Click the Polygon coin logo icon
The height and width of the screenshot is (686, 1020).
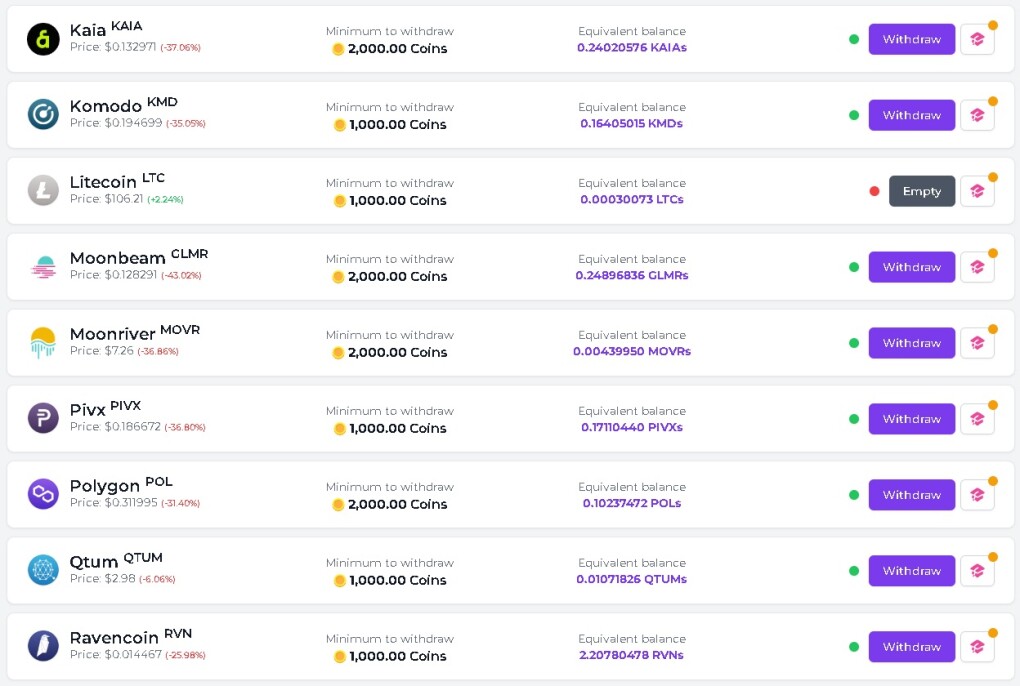coord(43,495)
